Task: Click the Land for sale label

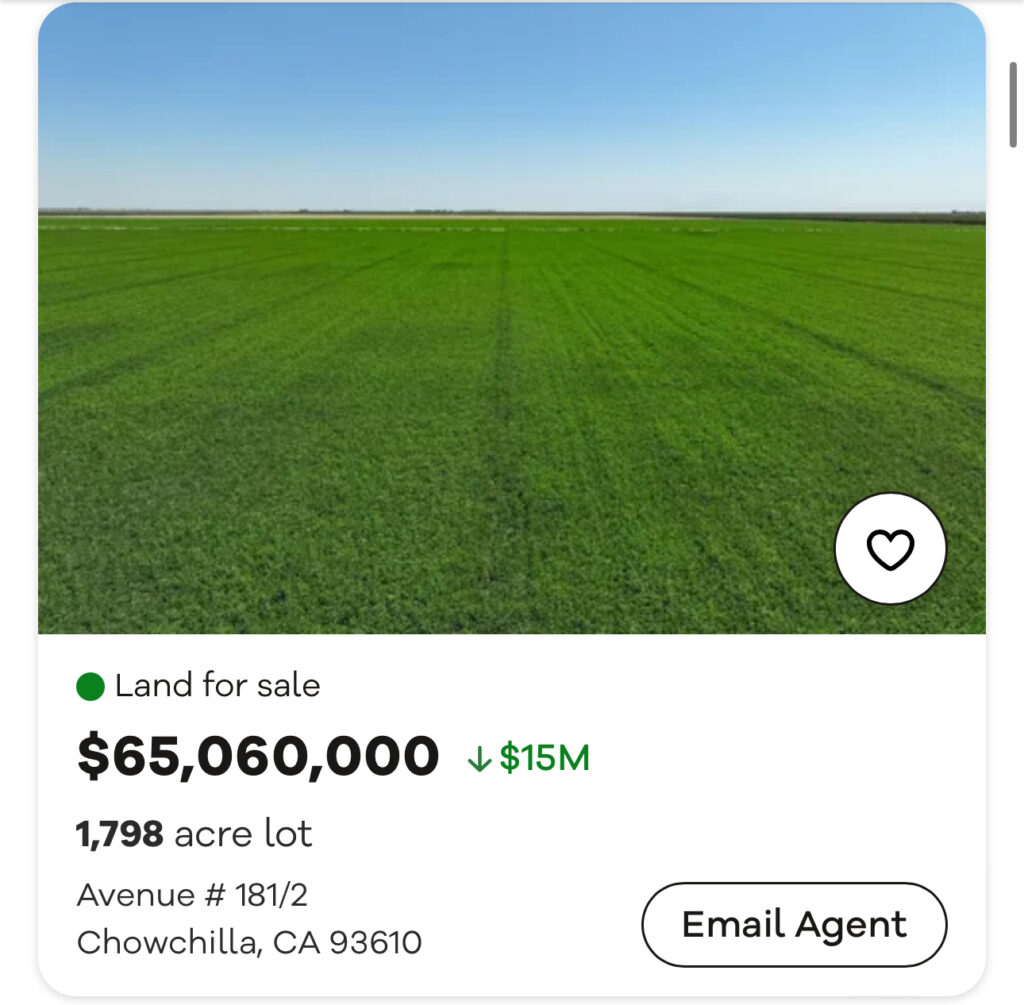Action: coord(217,686)
